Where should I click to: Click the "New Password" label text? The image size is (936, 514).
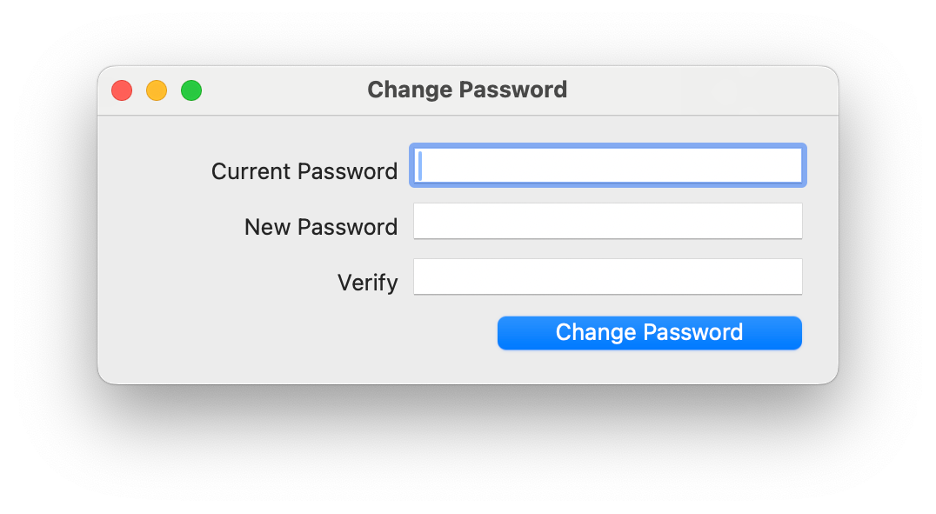(x=320, y=228)
